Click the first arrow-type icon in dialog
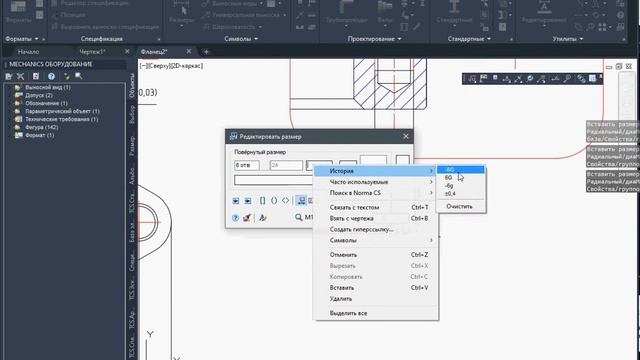The height and width of the screenshot is (360, 640). 236,201
